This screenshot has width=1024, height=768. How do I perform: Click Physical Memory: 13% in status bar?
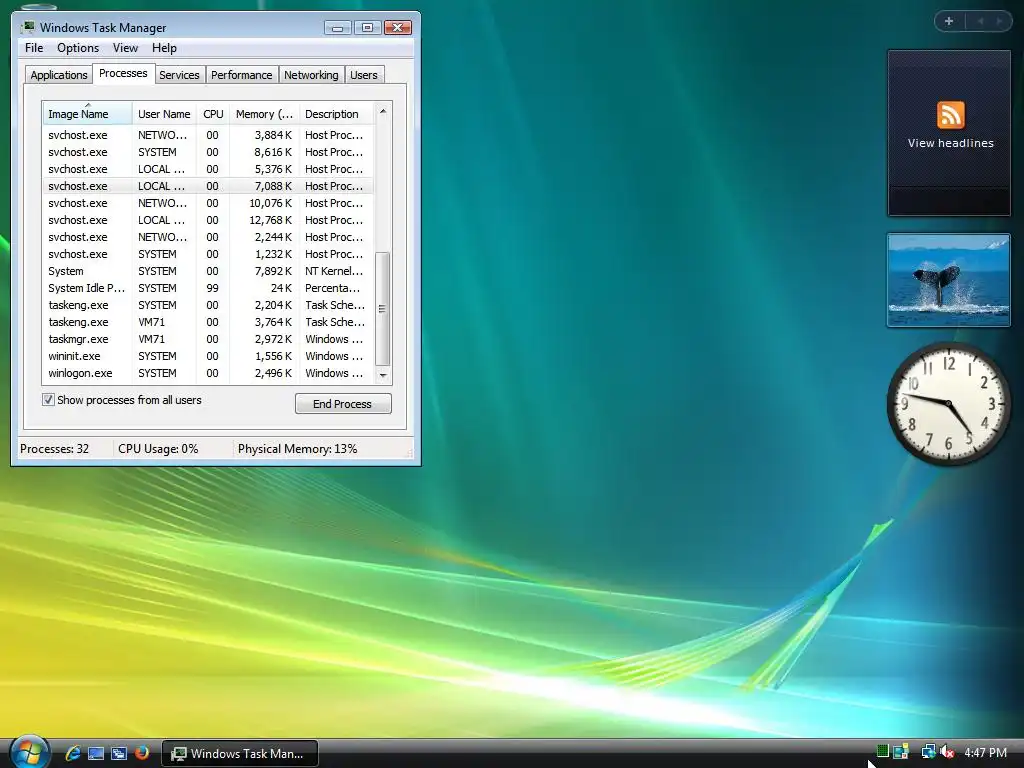[297, 449]
